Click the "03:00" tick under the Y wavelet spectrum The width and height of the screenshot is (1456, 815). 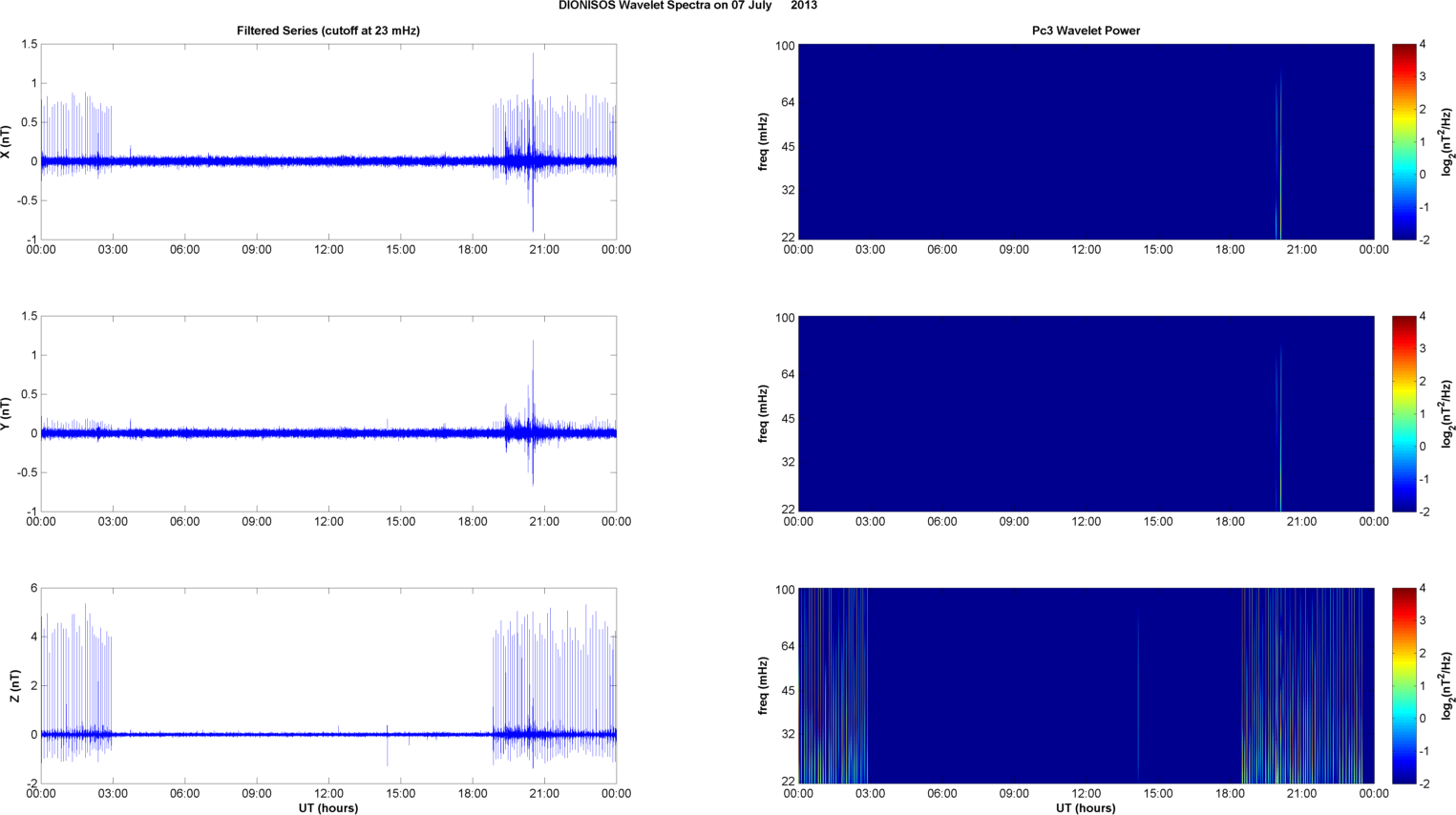click(x=870, y=522)
